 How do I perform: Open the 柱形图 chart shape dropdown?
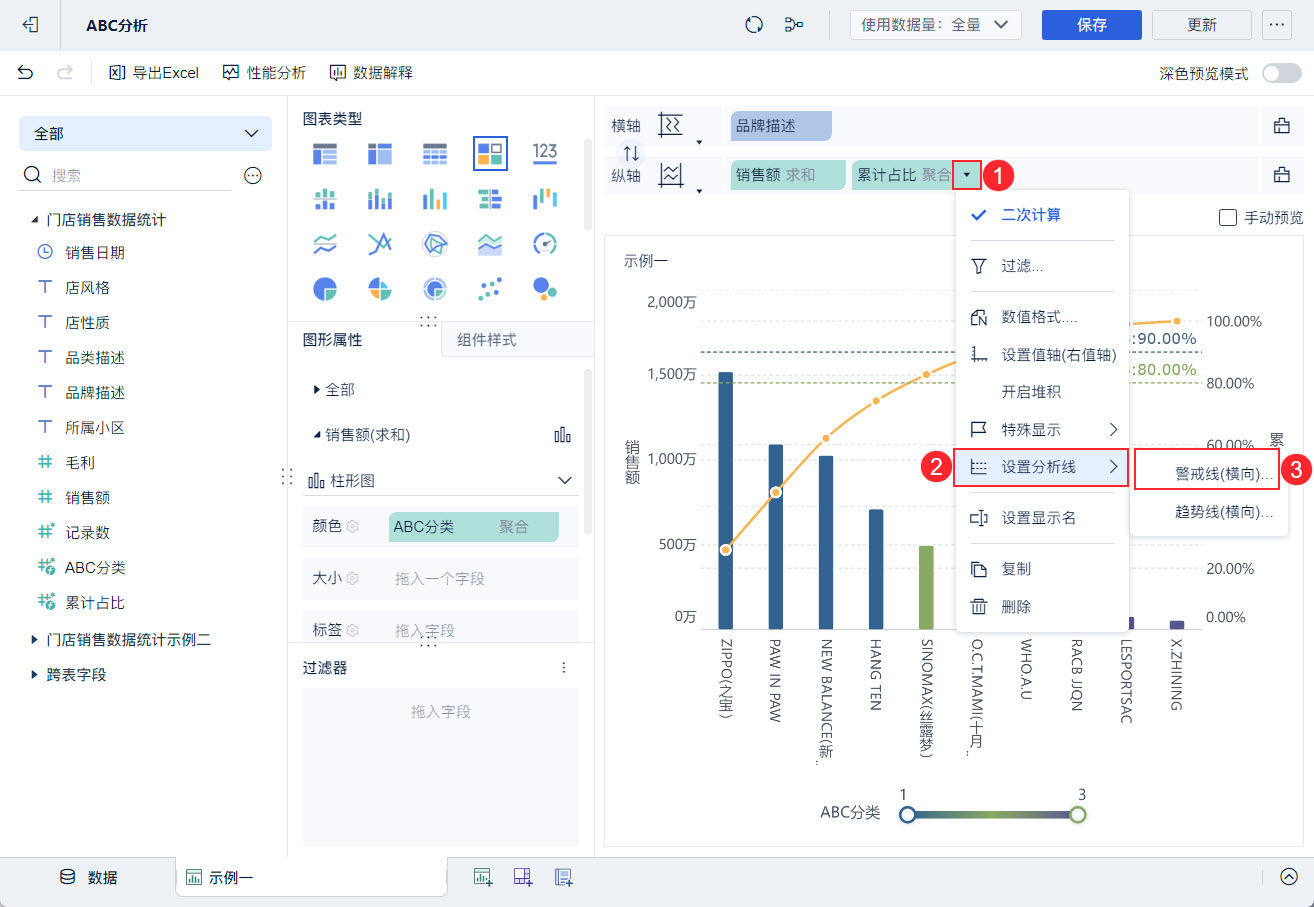coord(440,481)
